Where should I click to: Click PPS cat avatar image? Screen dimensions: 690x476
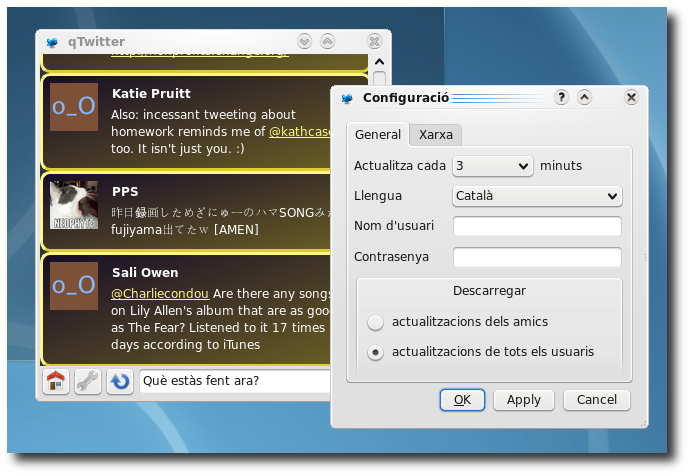pos(74,205)
